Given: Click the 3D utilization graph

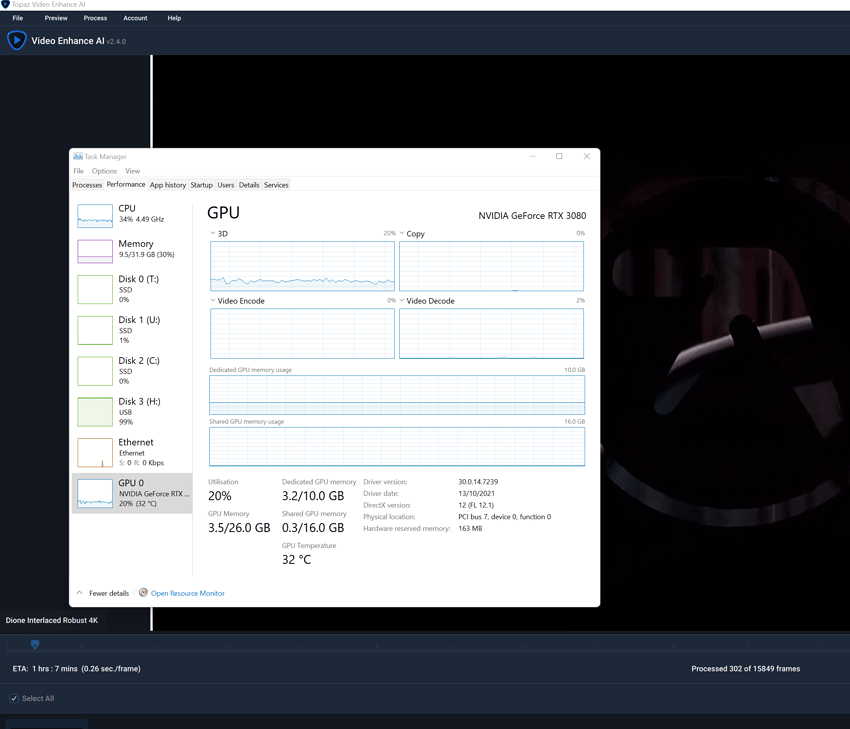Looking at the screenshot, I should pyautogui.click(x=302, y=266).
